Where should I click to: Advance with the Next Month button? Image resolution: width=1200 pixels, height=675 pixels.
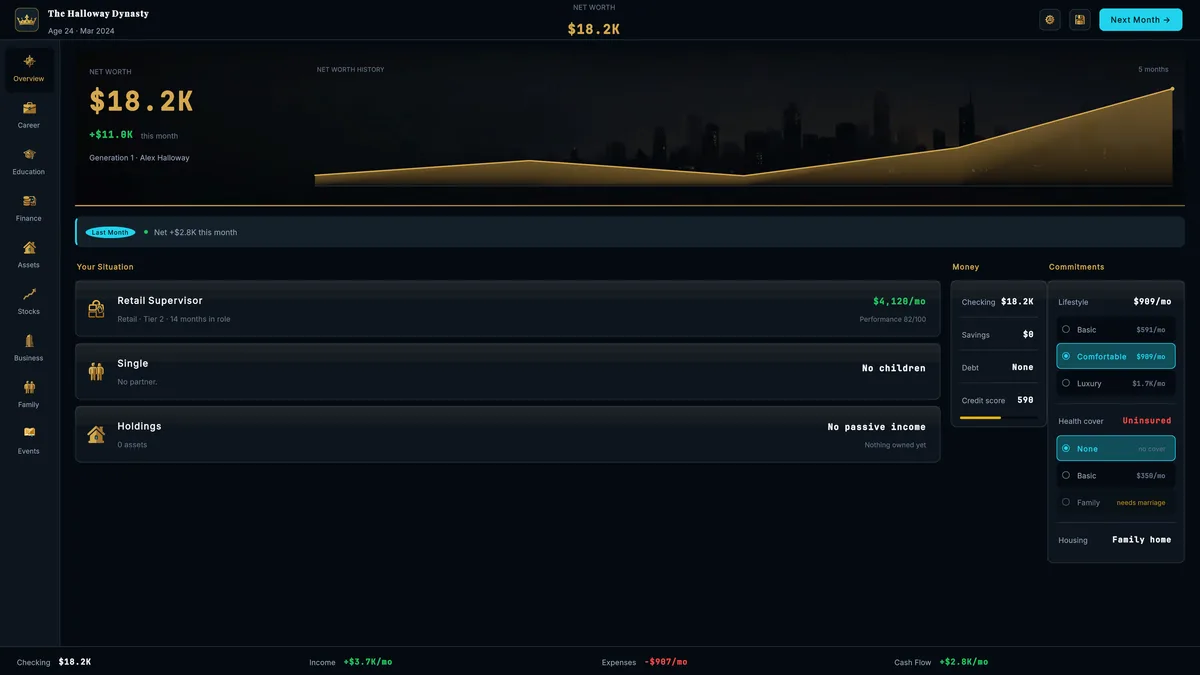tap(1139, 19)
